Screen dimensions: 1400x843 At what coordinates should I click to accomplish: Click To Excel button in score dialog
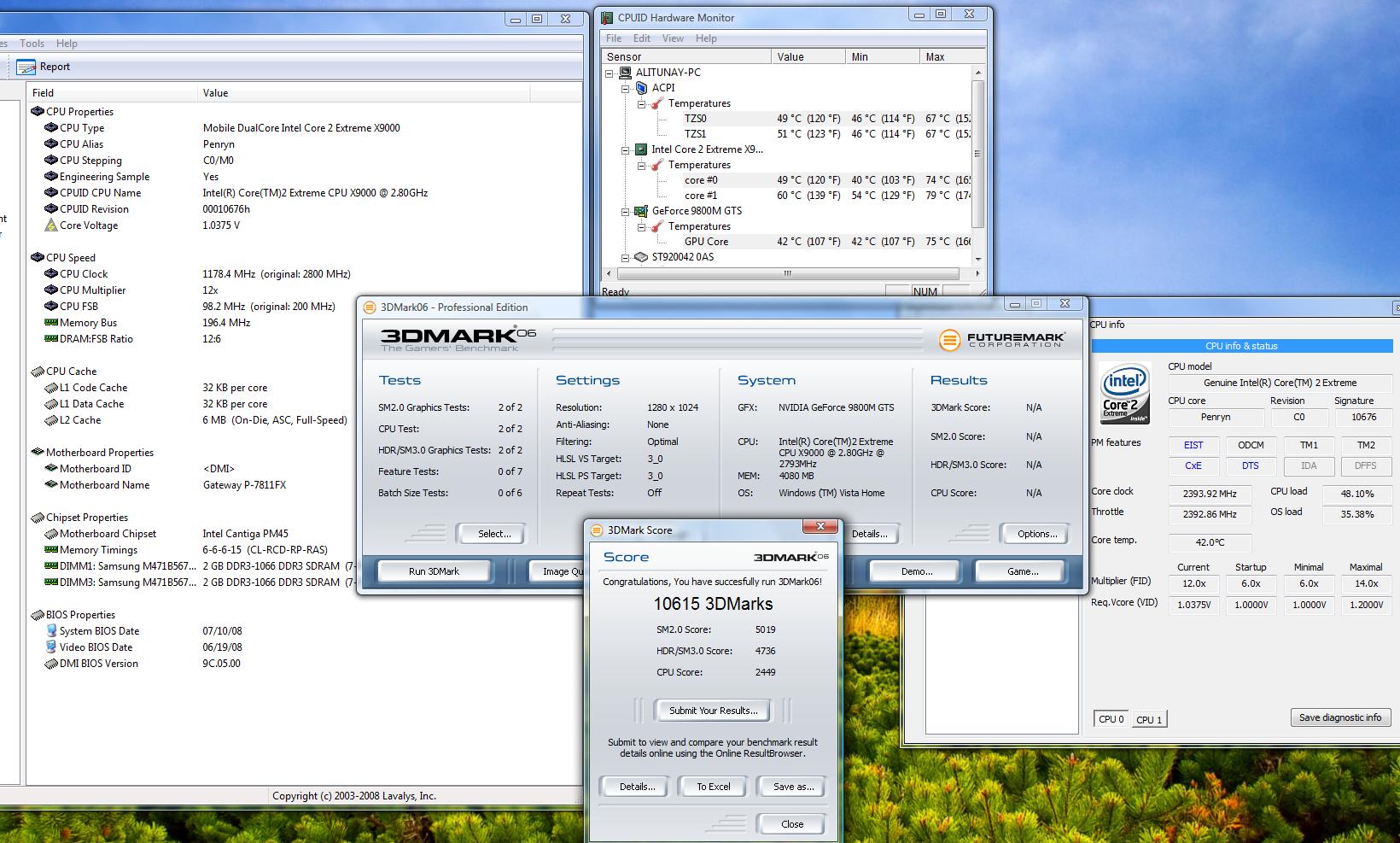713,787
